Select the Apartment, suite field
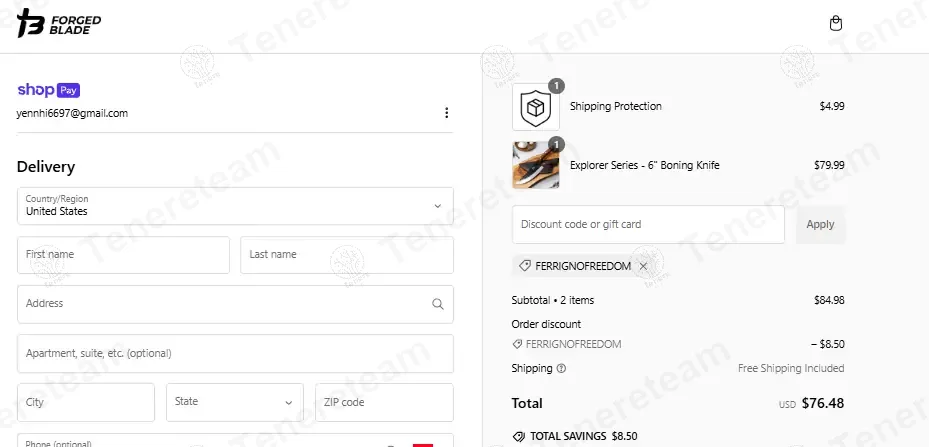Image resolution: width=929 pixels, height=447 pixels. 235,353
